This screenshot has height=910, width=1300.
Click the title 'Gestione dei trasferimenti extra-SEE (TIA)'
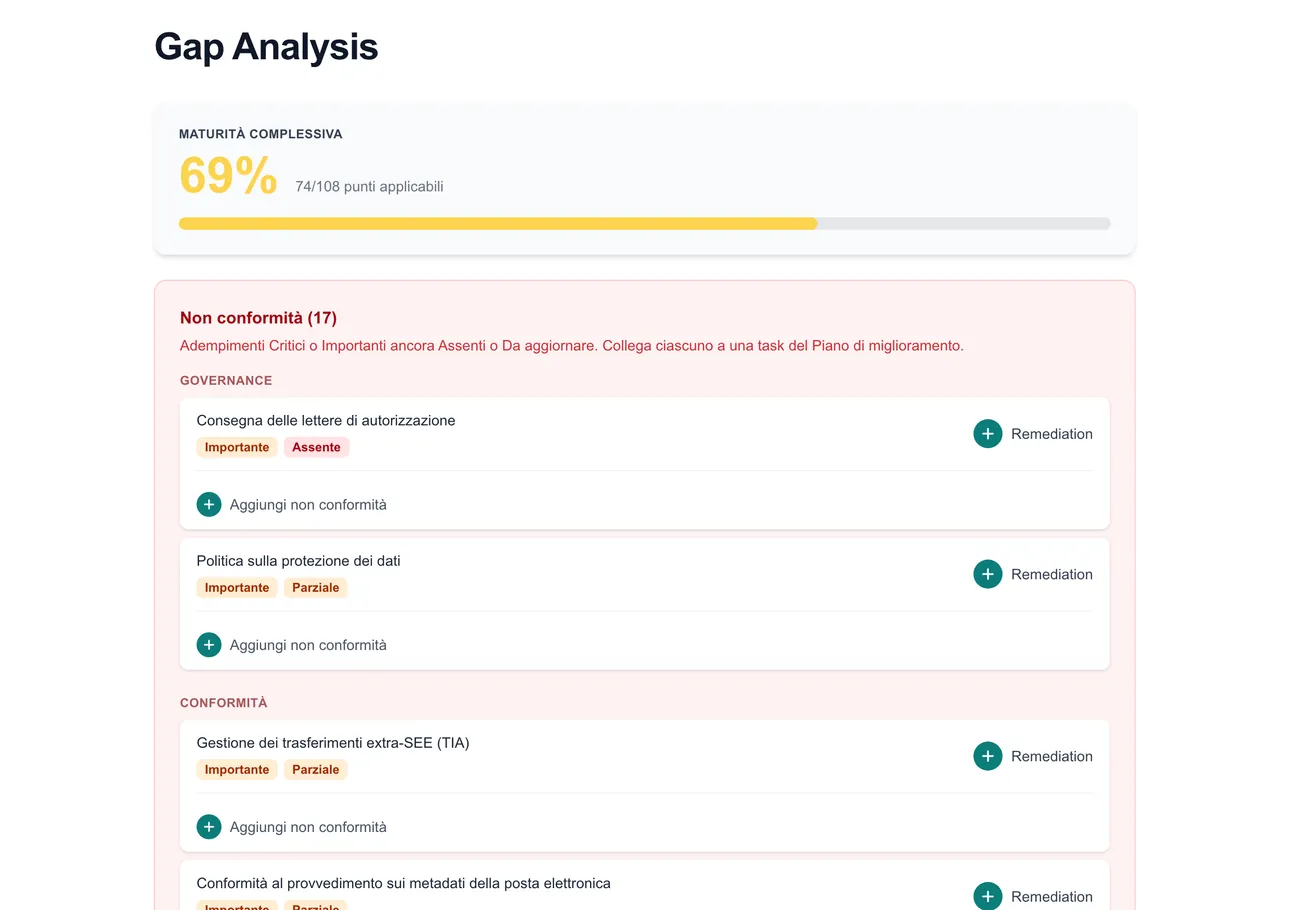pos(333,743)
